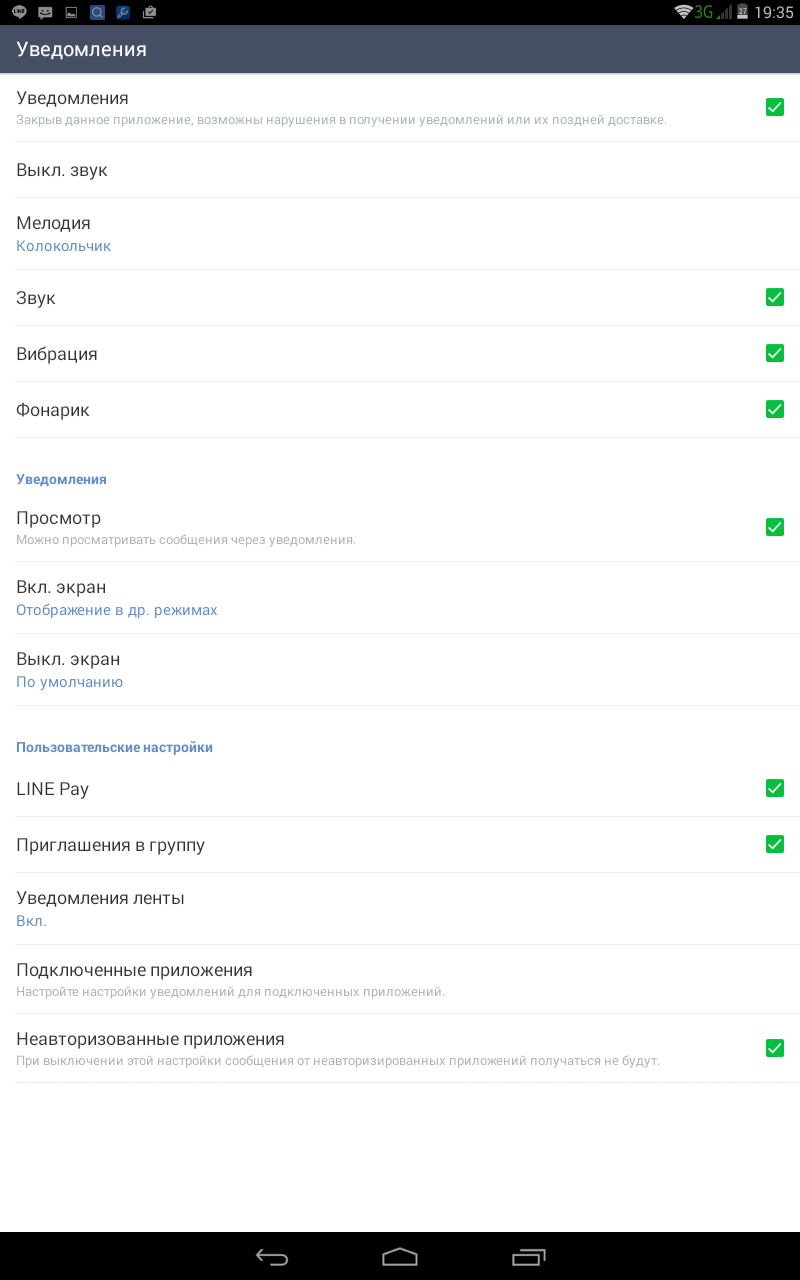Uncheck the top Уведомления checkbox
This screenshot has height=1280, width=800.
775,107
